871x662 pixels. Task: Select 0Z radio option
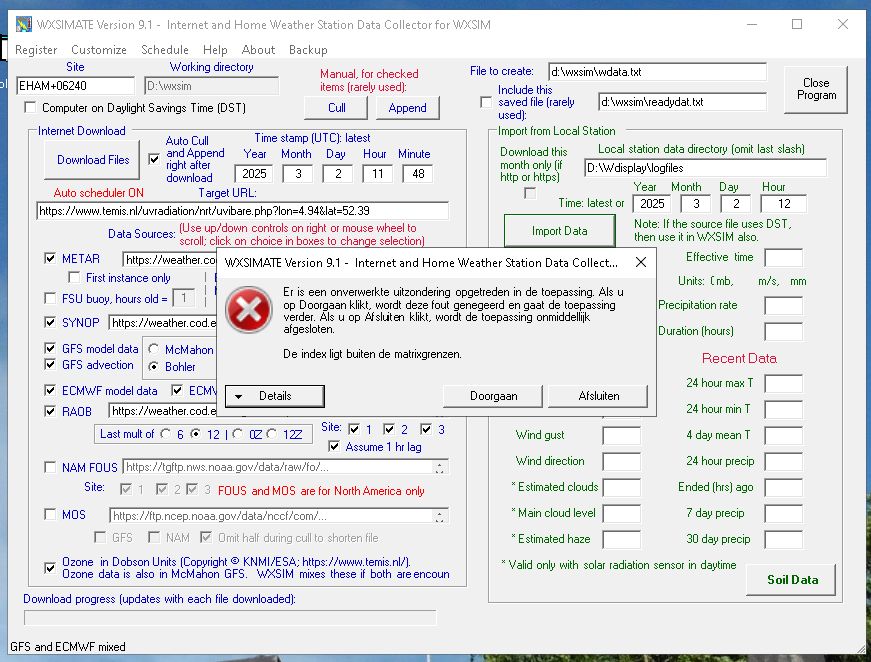coord(237,434)
